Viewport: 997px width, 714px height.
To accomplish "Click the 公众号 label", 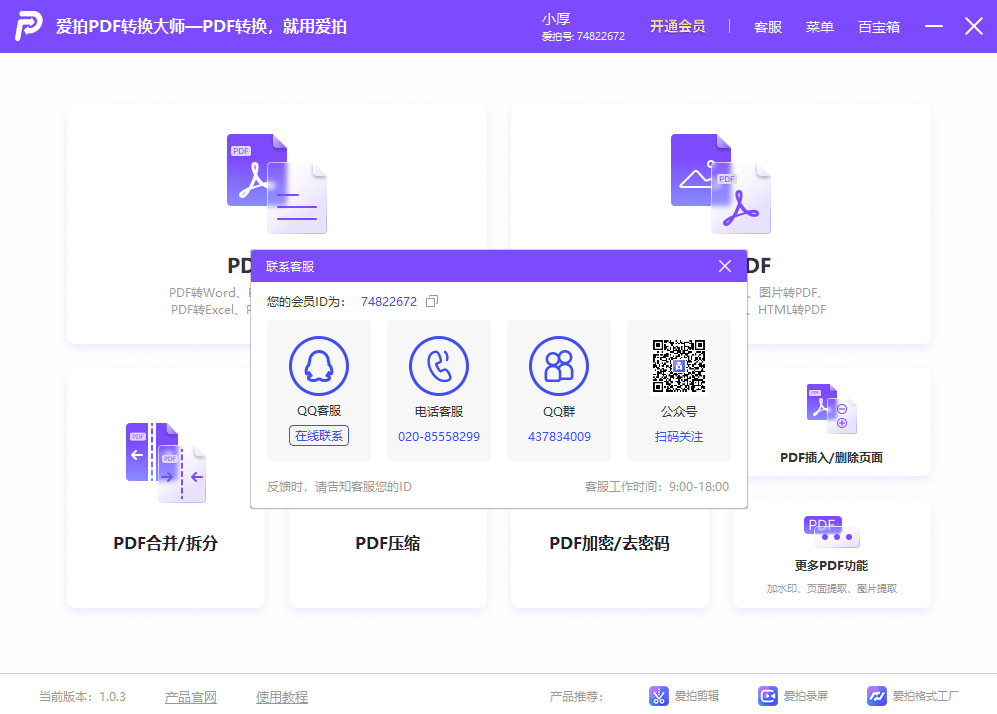I will pyautogui.click(x=679, y=412).
